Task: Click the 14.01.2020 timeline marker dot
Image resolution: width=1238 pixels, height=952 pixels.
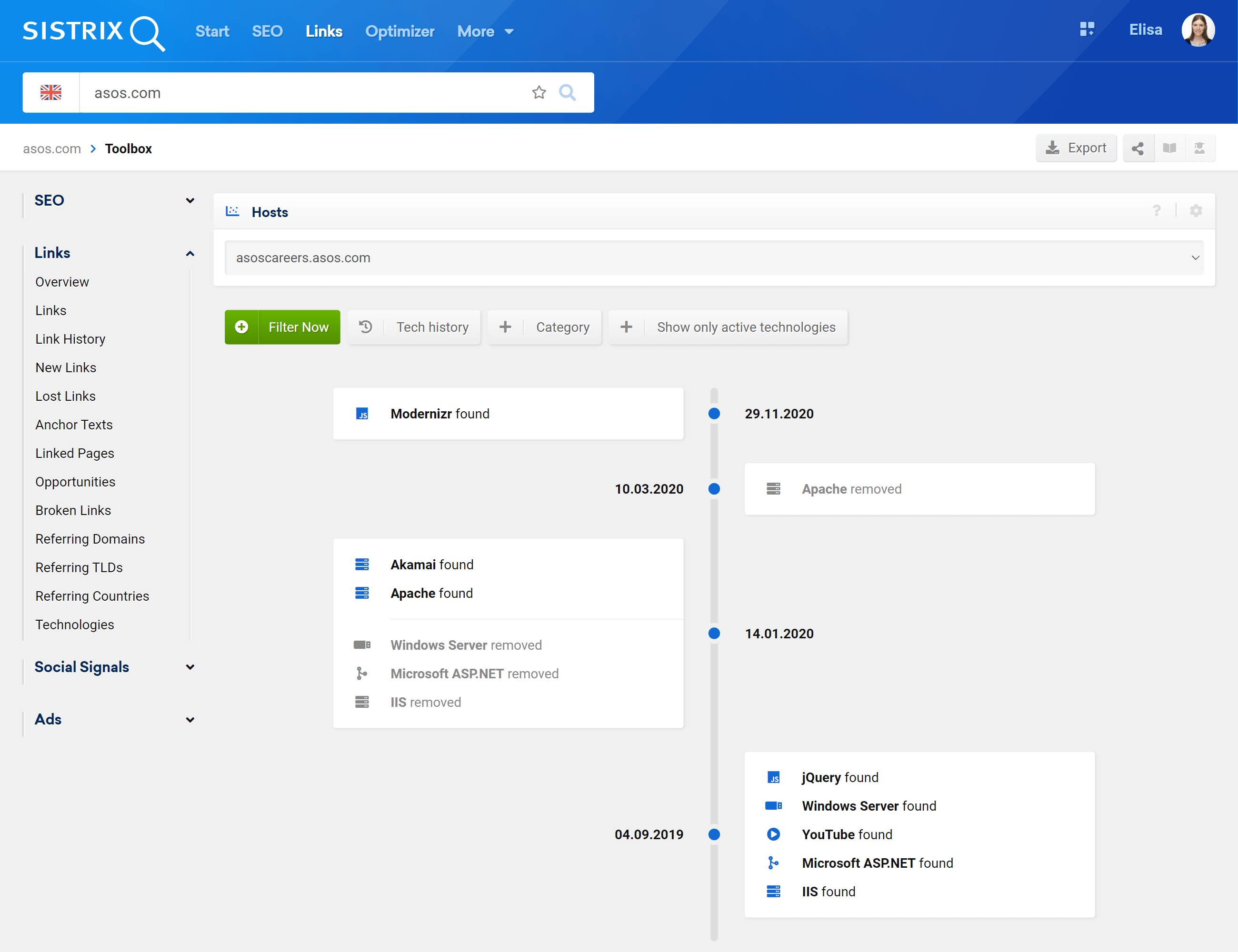Action: (714, 634)
